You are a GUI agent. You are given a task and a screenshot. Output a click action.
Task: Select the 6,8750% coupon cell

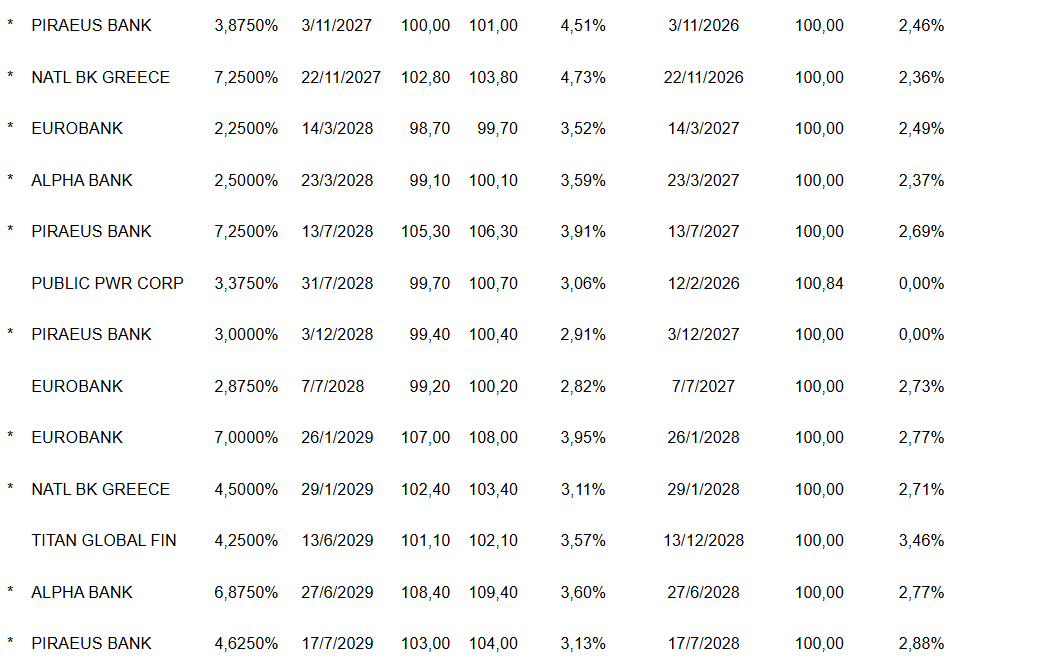[246, 592]
